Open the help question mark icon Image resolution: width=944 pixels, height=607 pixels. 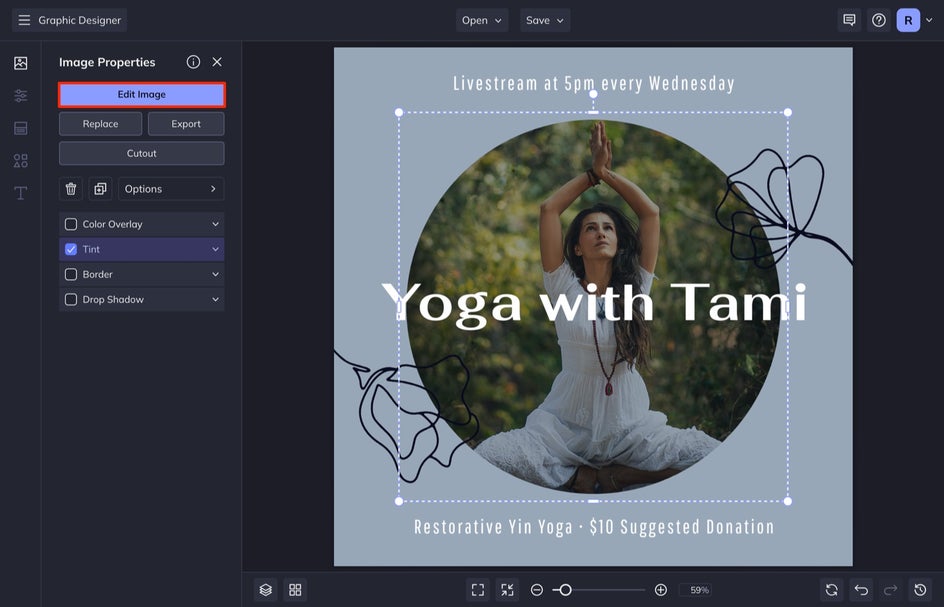coord(879,20)
